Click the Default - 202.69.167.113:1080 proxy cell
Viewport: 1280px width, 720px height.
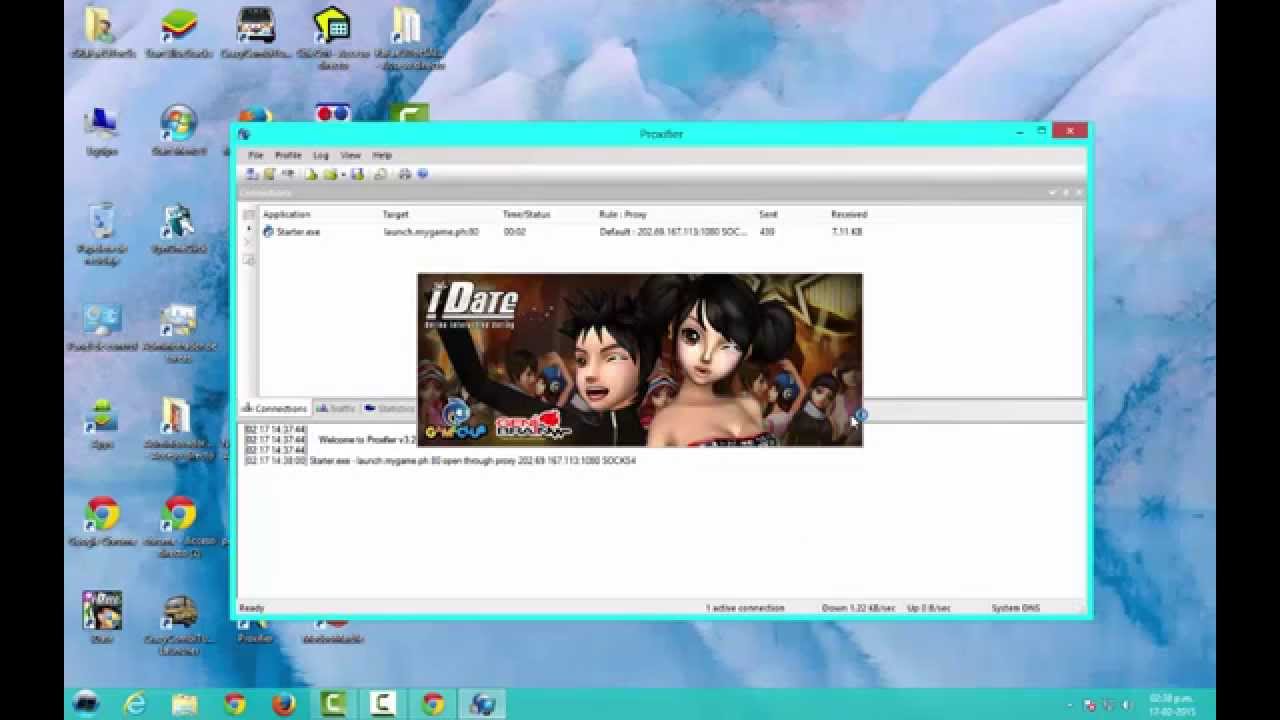point(673,232)
